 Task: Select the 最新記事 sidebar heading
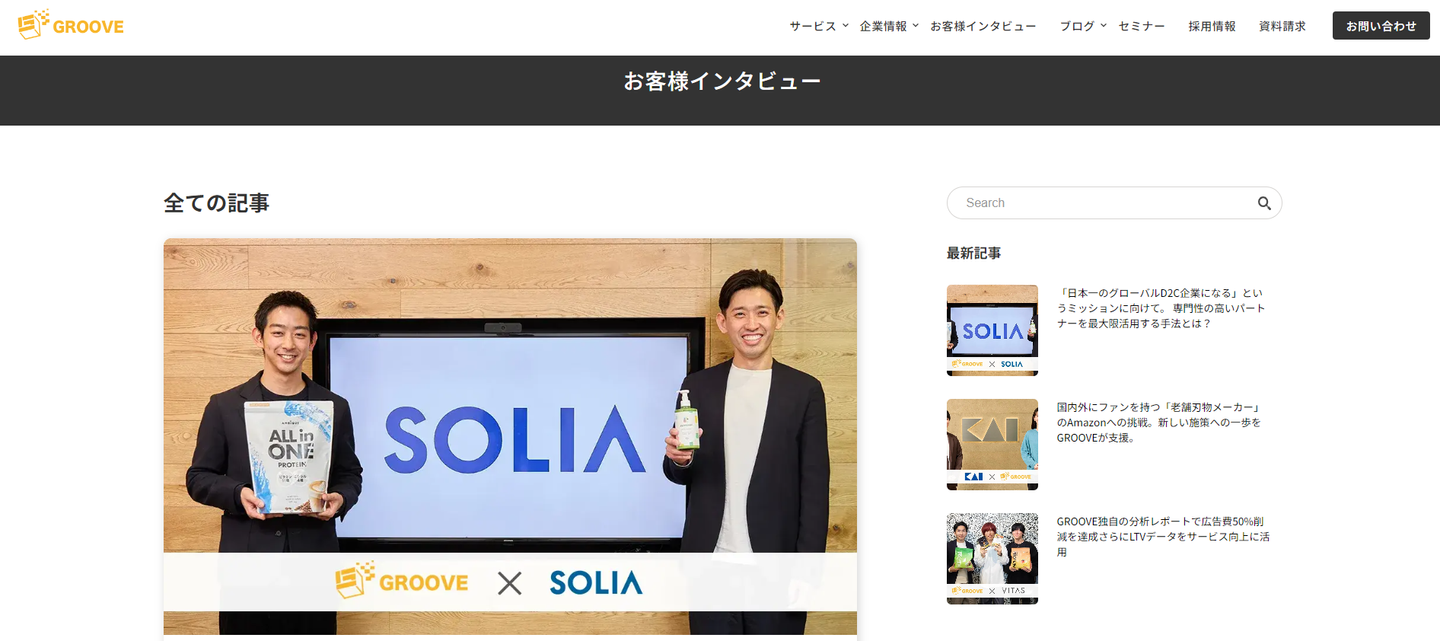(974, 253)
